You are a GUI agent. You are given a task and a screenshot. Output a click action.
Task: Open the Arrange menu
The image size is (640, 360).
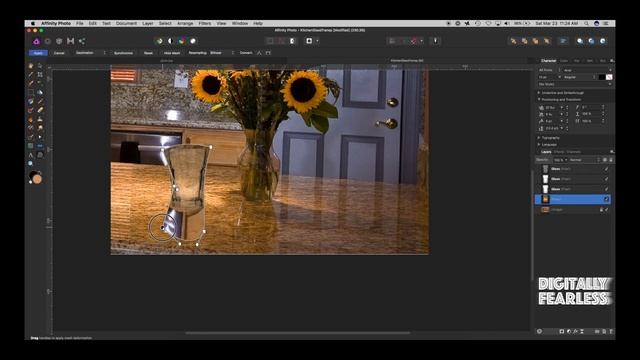(185, 24)
